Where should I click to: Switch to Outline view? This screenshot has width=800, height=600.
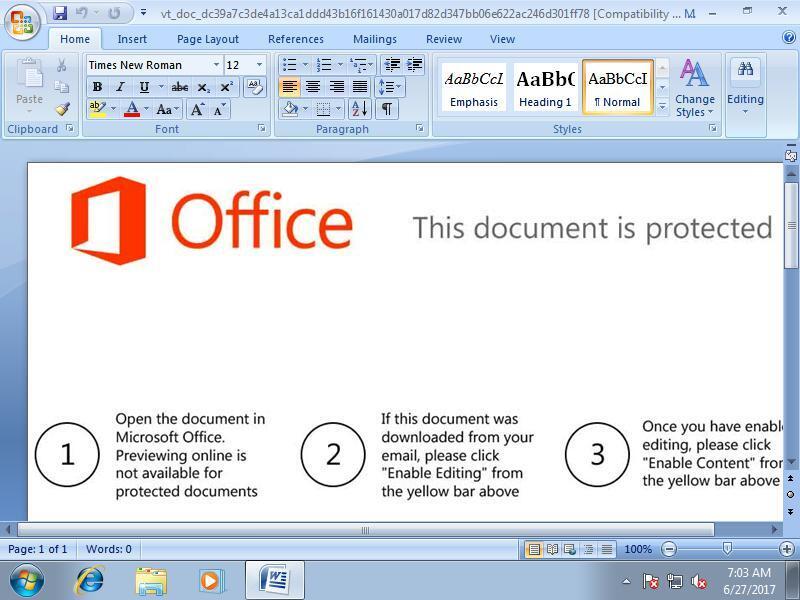[588, 549]
